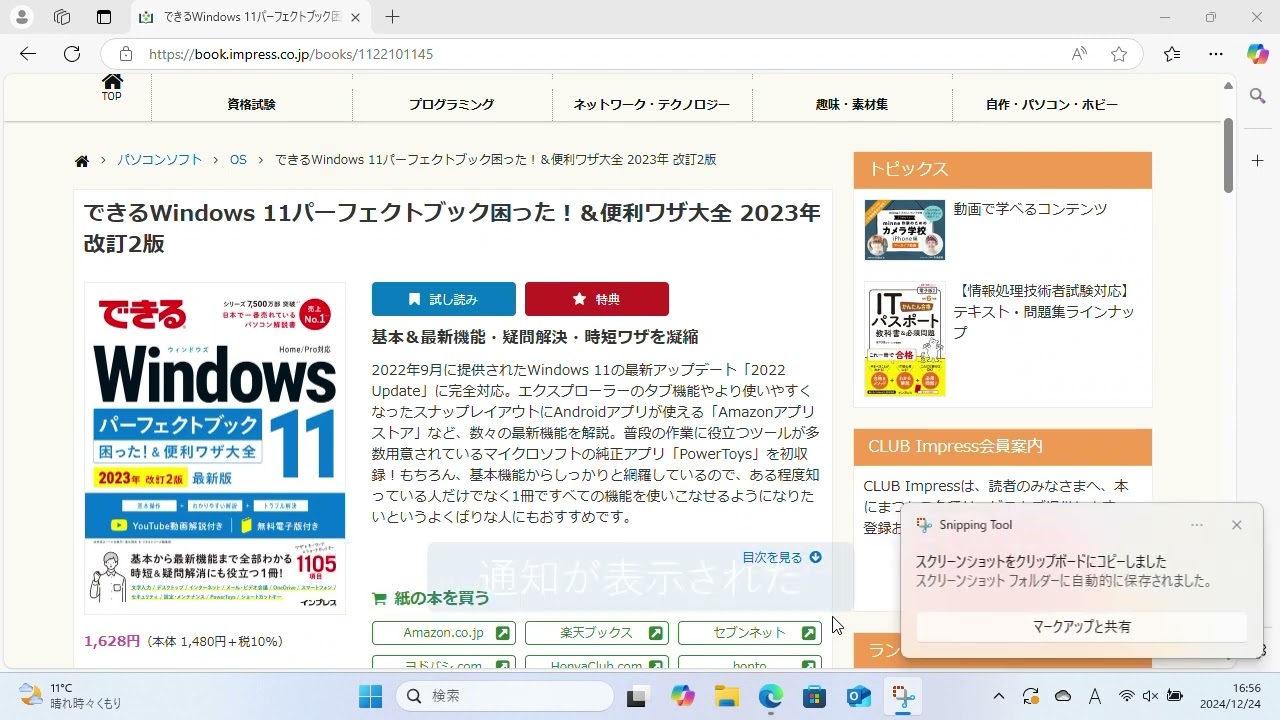Viewport: 1280px width, 720px height.
Task: Open network, volume and battery quick settings
Action: pyautogui.click(x=1151, y=696)
